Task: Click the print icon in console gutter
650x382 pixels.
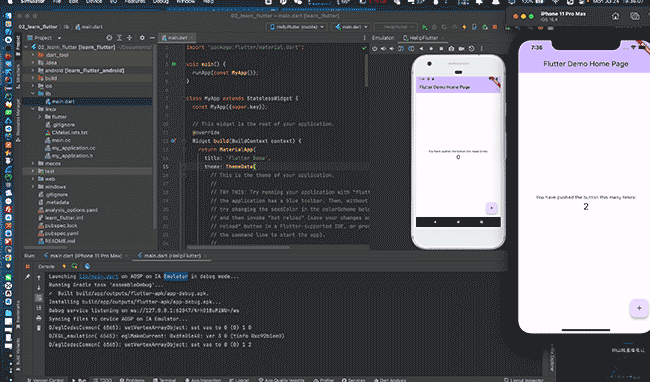Action: click(39, 318)
